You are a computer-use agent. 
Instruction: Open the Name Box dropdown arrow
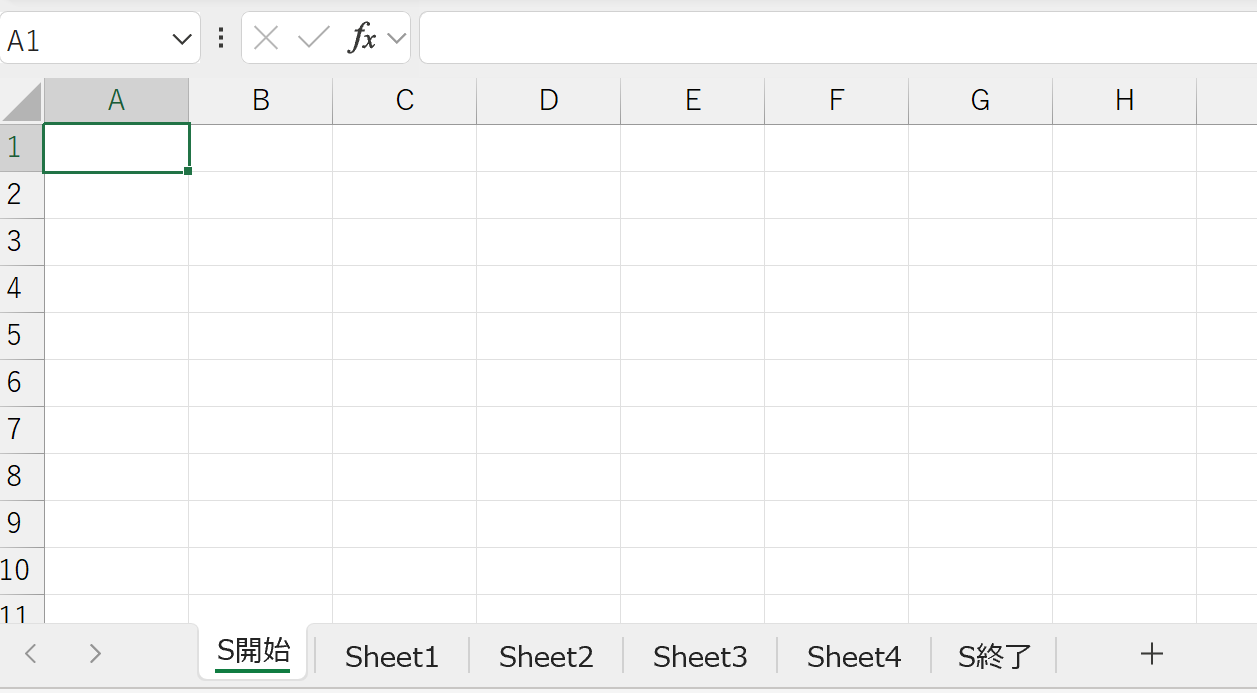point(182,39)
